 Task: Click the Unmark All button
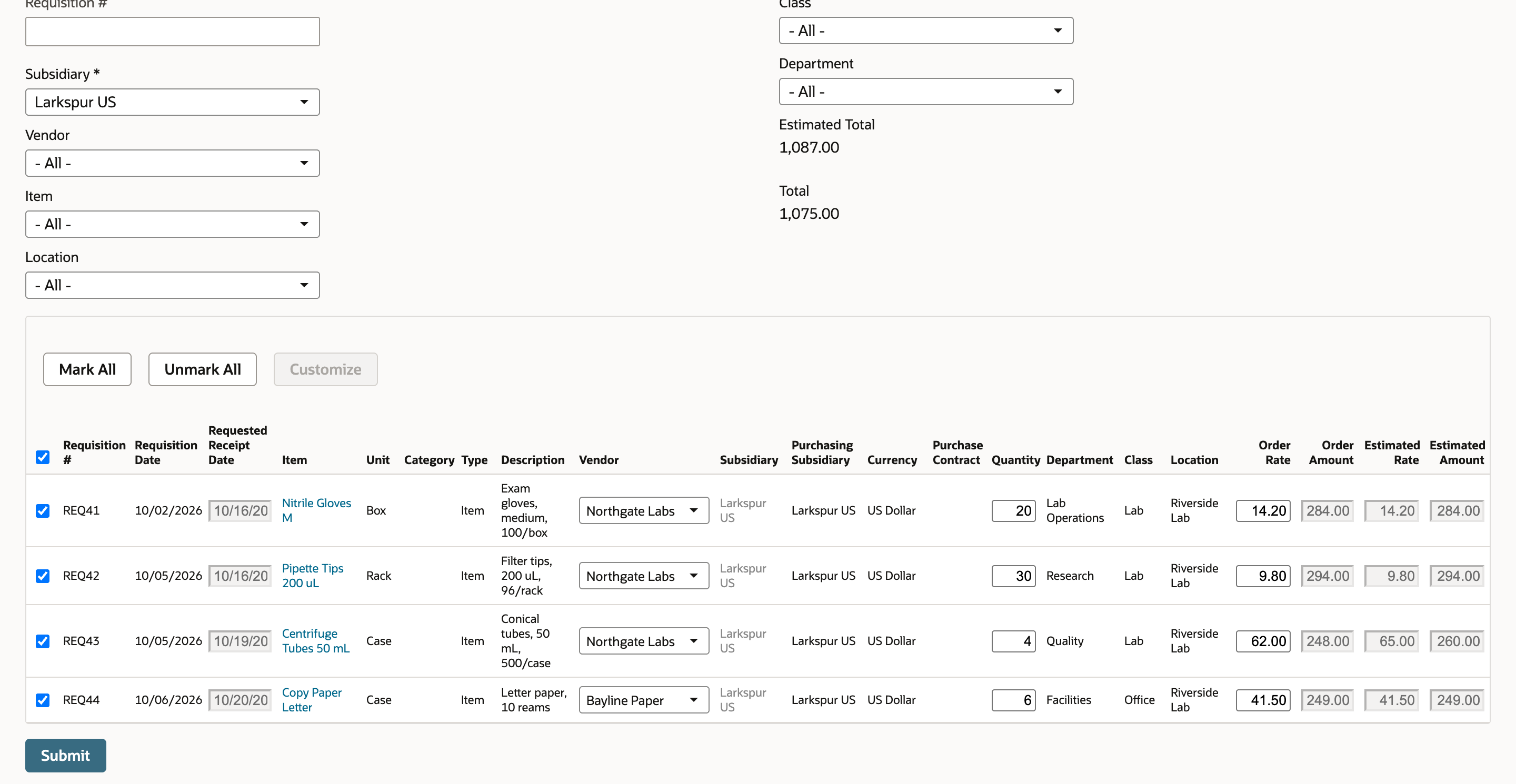(x=203, y=369)
